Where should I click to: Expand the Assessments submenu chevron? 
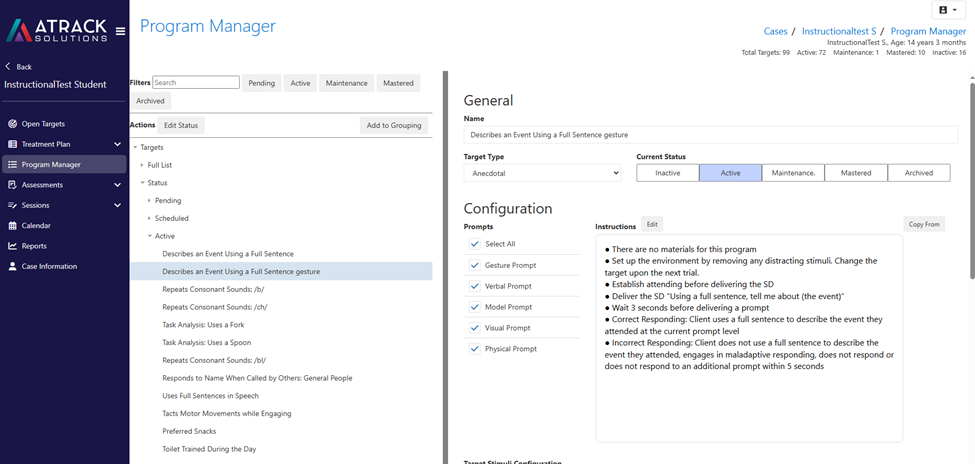coord(118,185)
